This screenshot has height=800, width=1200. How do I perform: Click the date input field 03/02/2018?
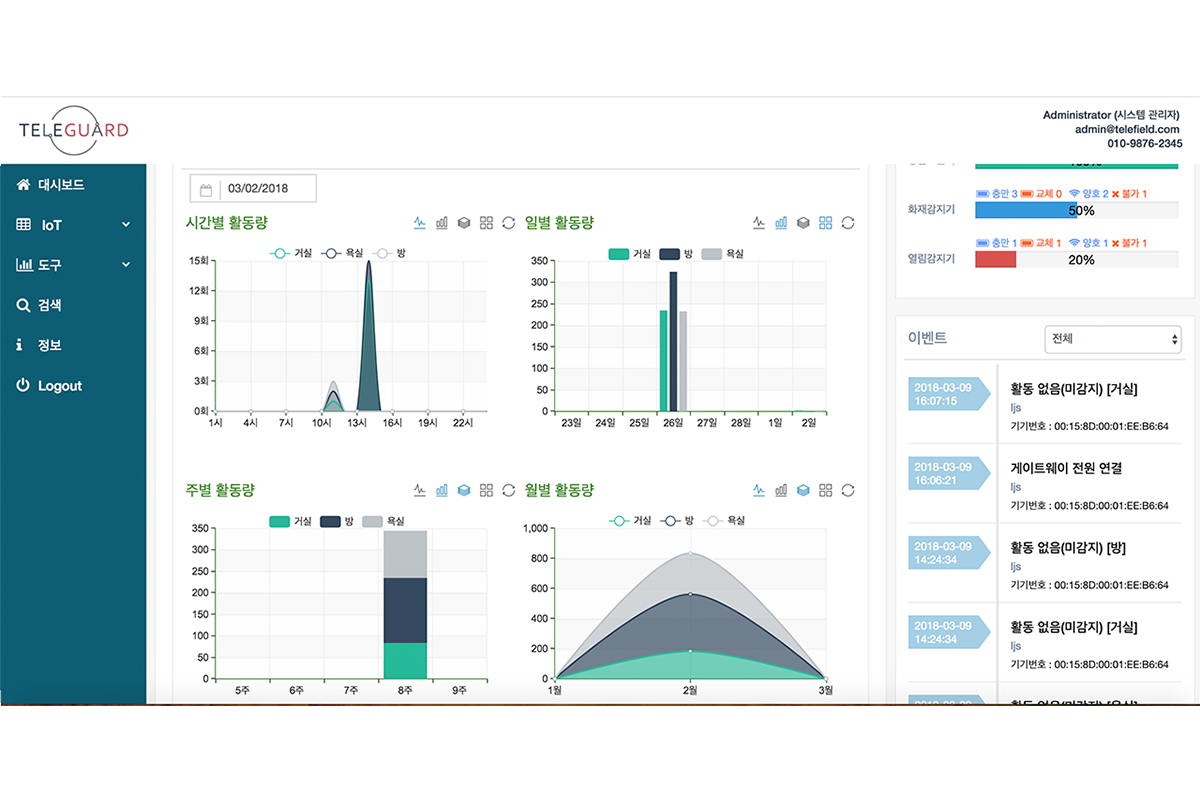(x=267, y=189)
